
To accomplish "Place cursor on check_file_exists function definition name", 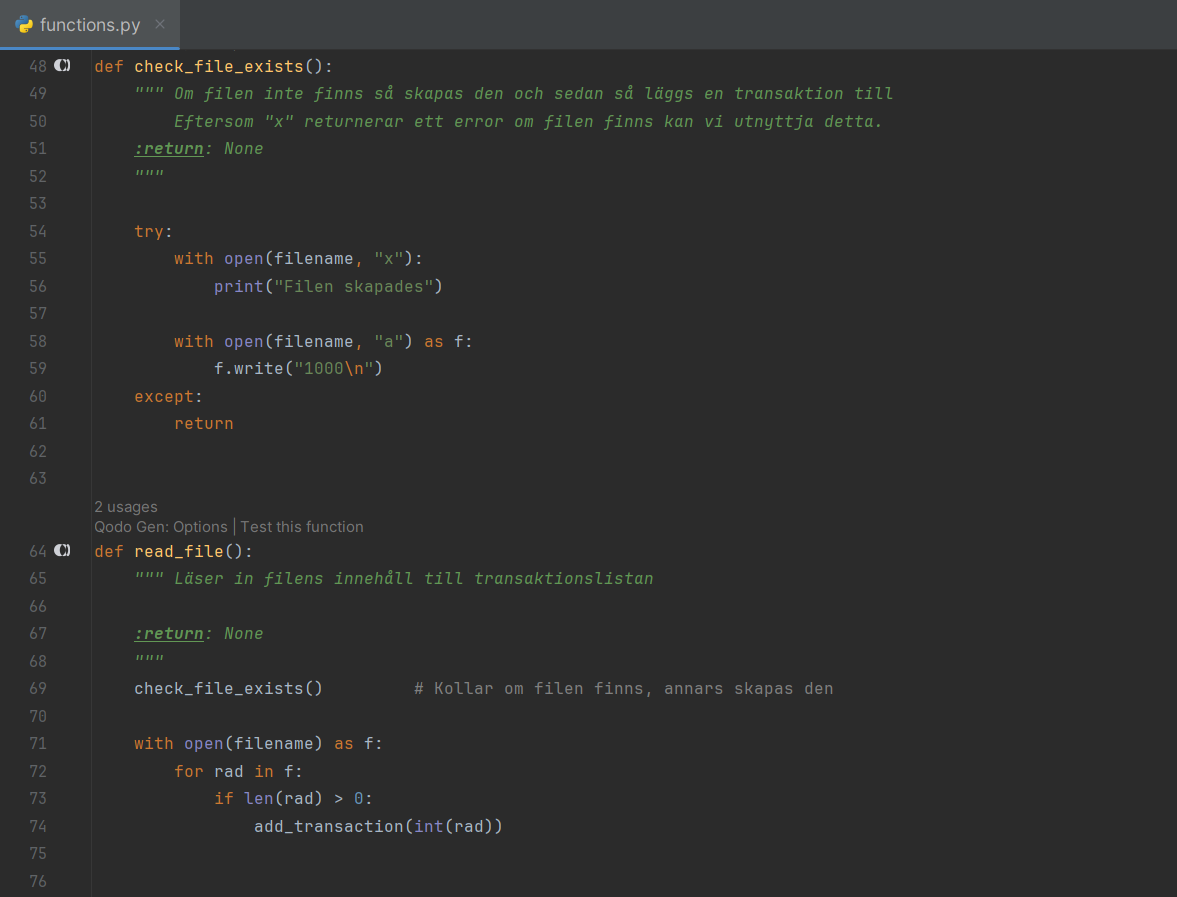I will [x=218, y=67].
